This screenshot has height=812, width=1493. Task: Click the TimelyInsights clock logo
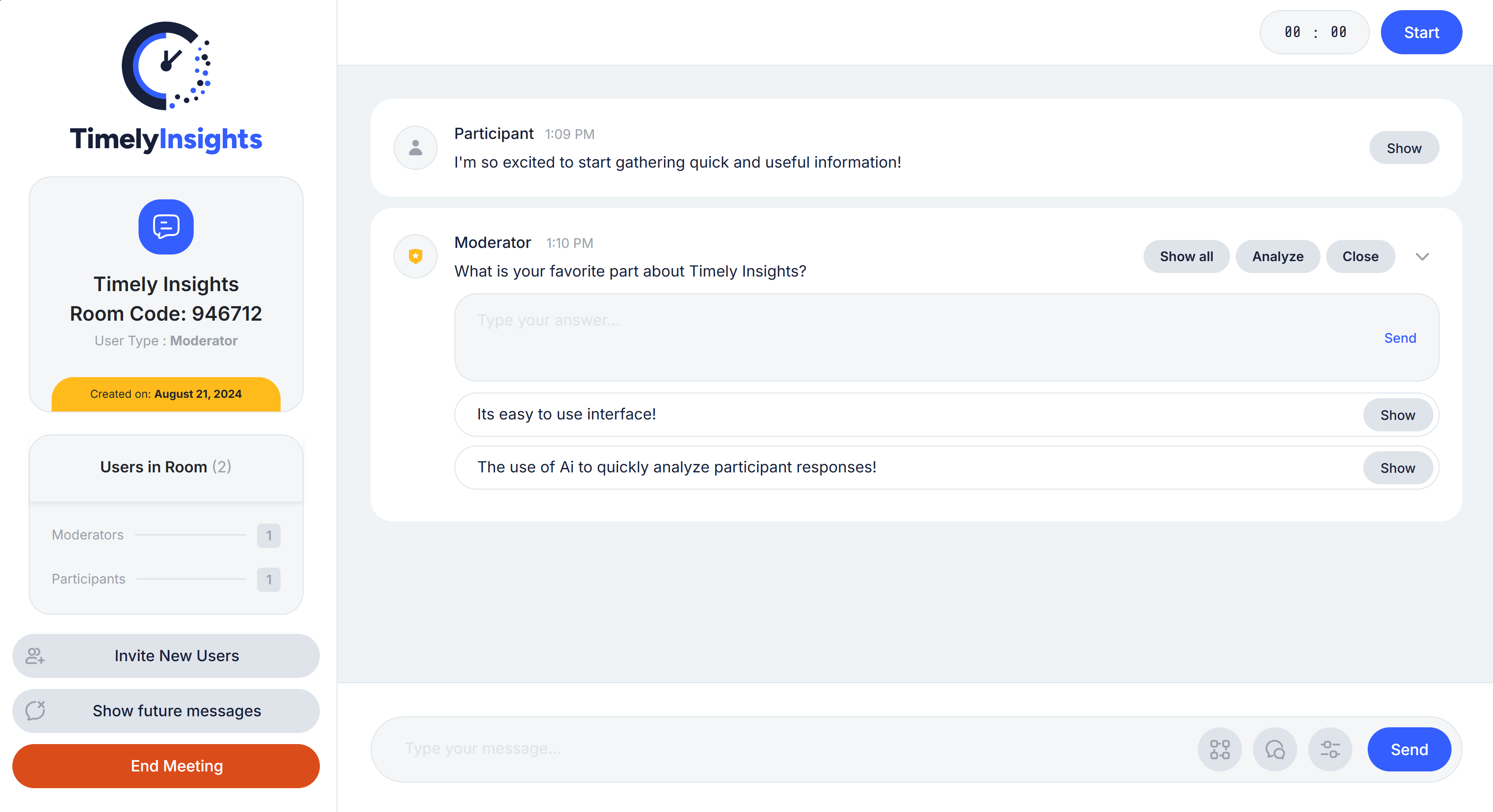click(x=166, y=65)
